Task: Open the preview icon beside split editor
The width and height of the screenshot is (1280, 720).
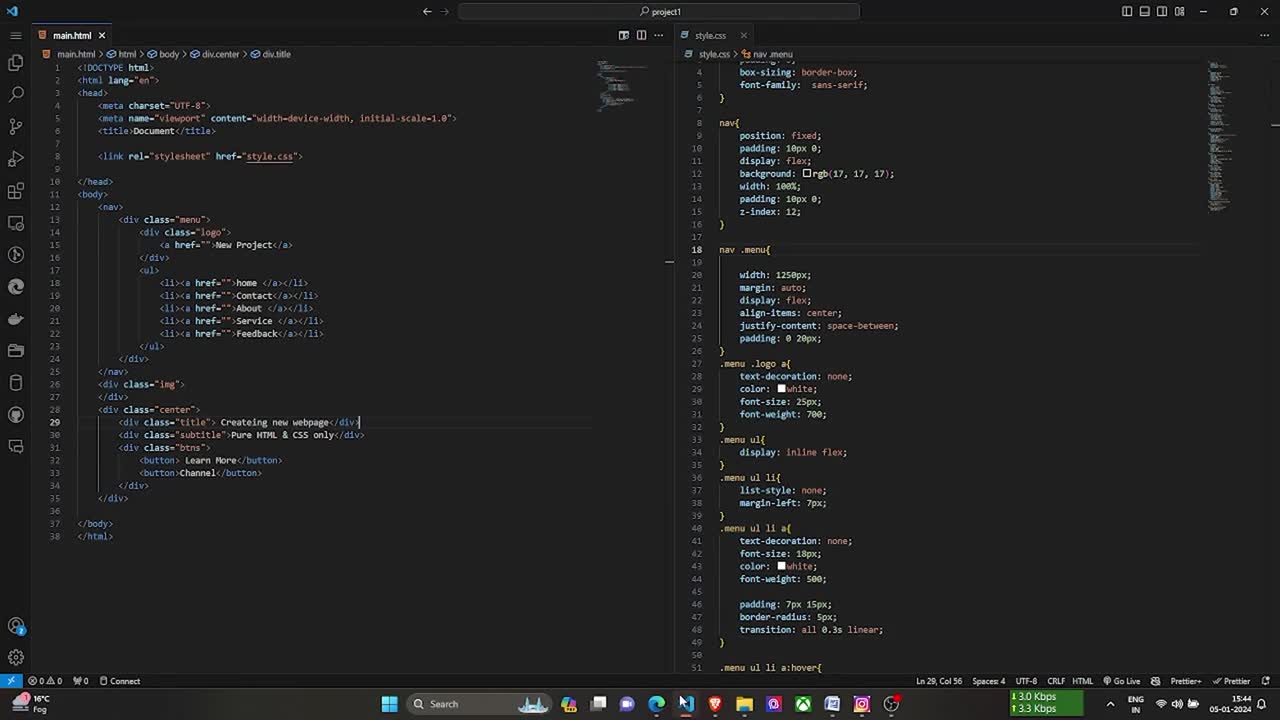Action: click(624, 35)
